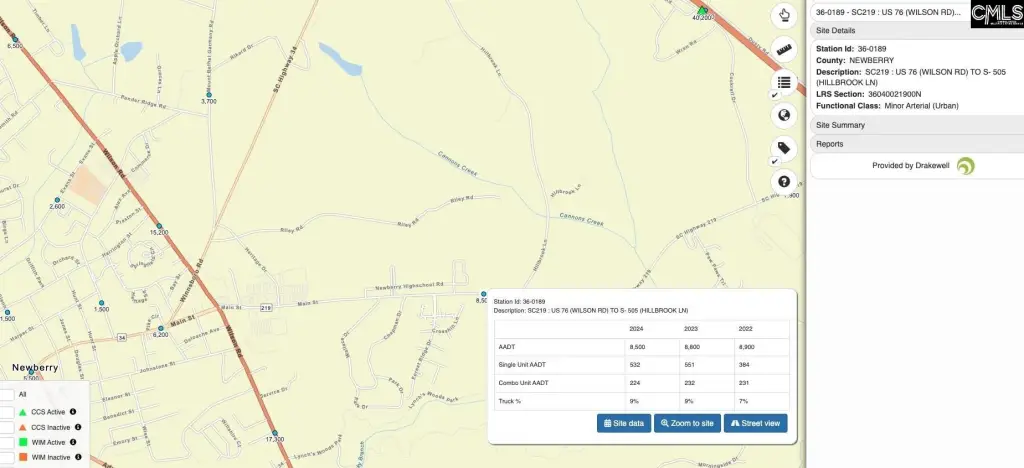Toggle the tag labels tool
Image resolution: width=1024 pixels, height=468 pixels.
[x=784, y=148]
